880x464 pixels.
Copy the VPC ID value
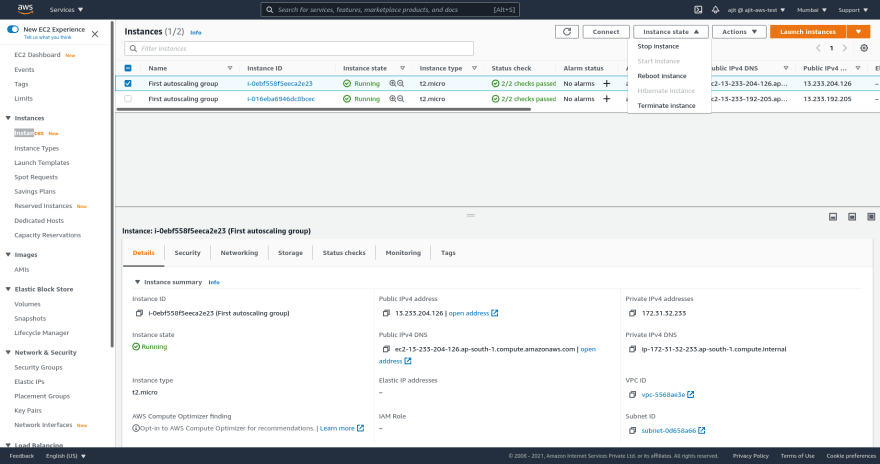pos(632,394)
